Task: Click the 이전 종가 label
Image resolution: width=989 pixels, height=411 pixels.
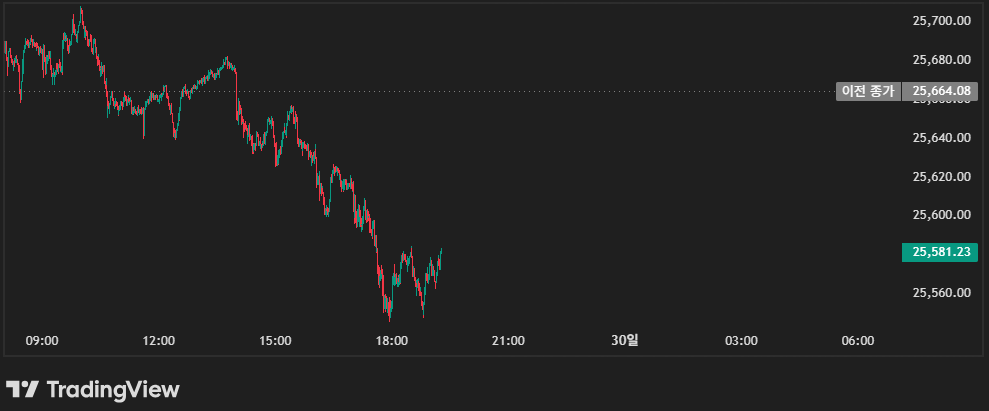Action: click(x=868, y=91)
